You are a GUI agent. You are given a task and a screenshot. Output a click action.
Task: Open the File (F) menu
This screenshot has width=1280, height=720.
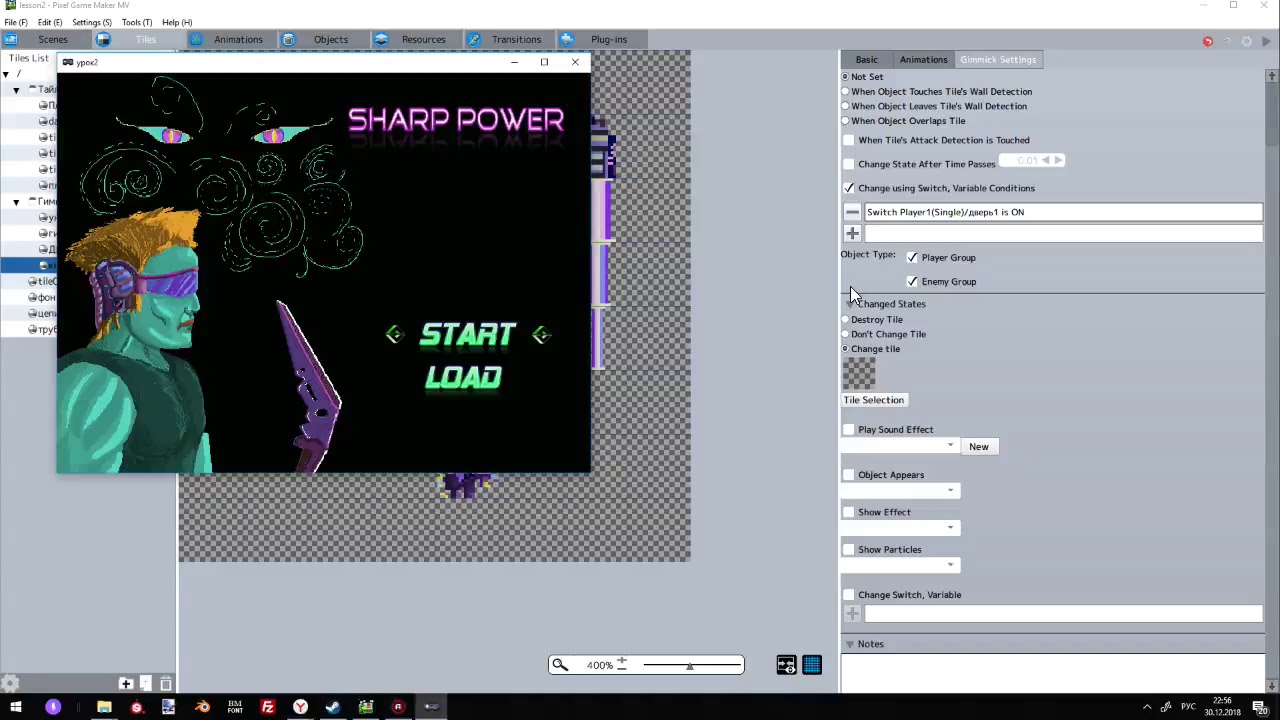coord(16,22)
